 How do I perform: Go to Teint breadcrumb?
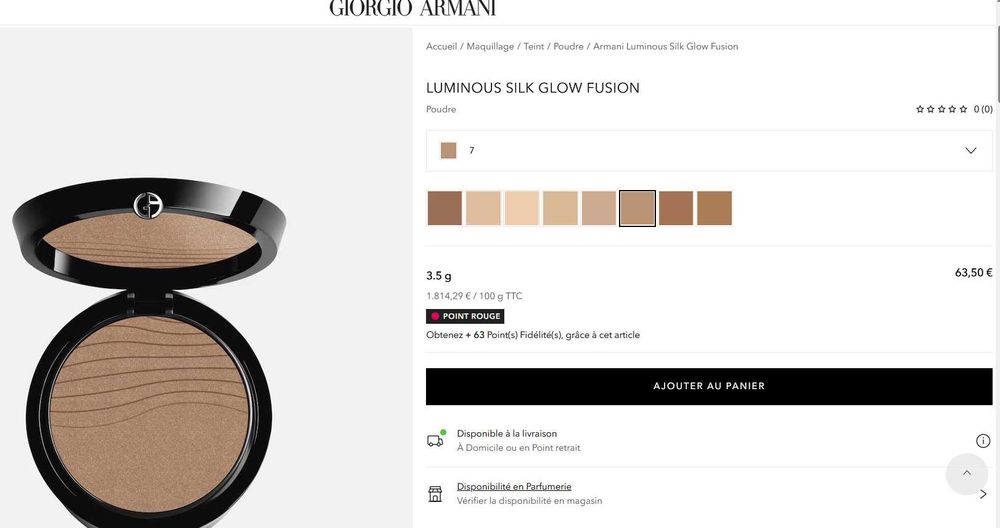tap(534, 47)
